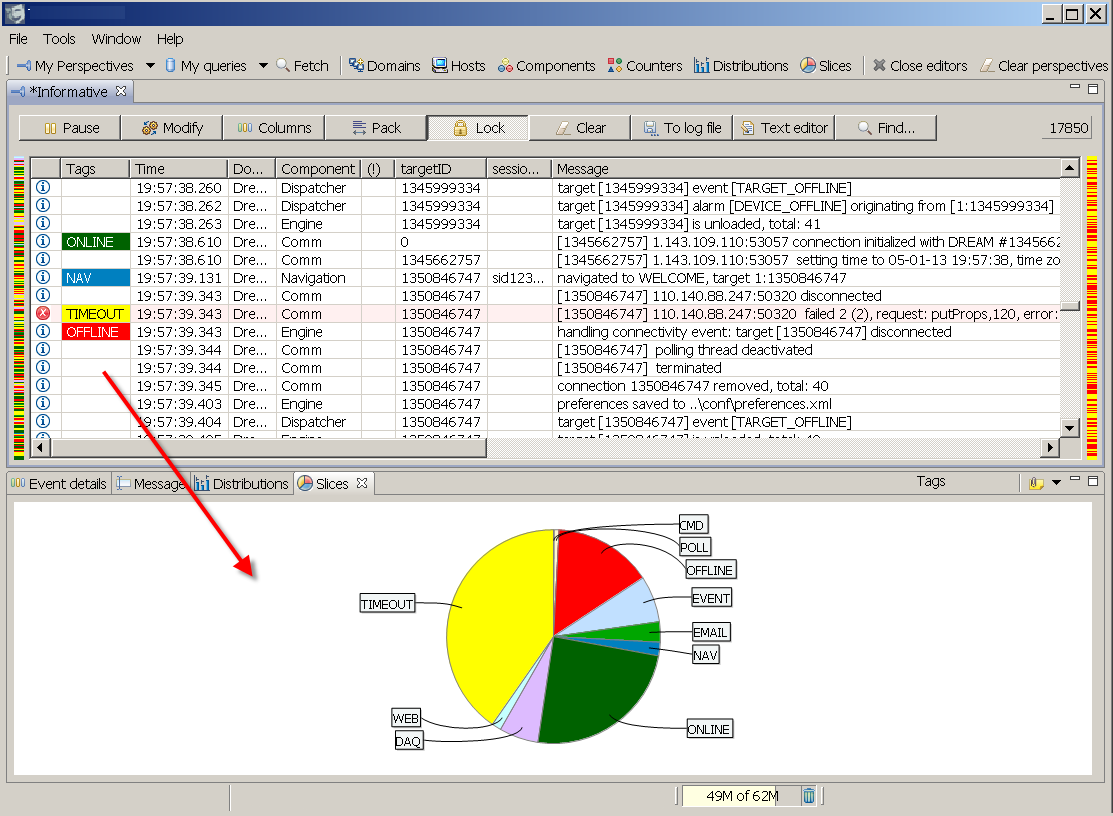The image size is (1113, 816).
Task: Open the Tags panel dropdown arrow
Action: 1056,483
